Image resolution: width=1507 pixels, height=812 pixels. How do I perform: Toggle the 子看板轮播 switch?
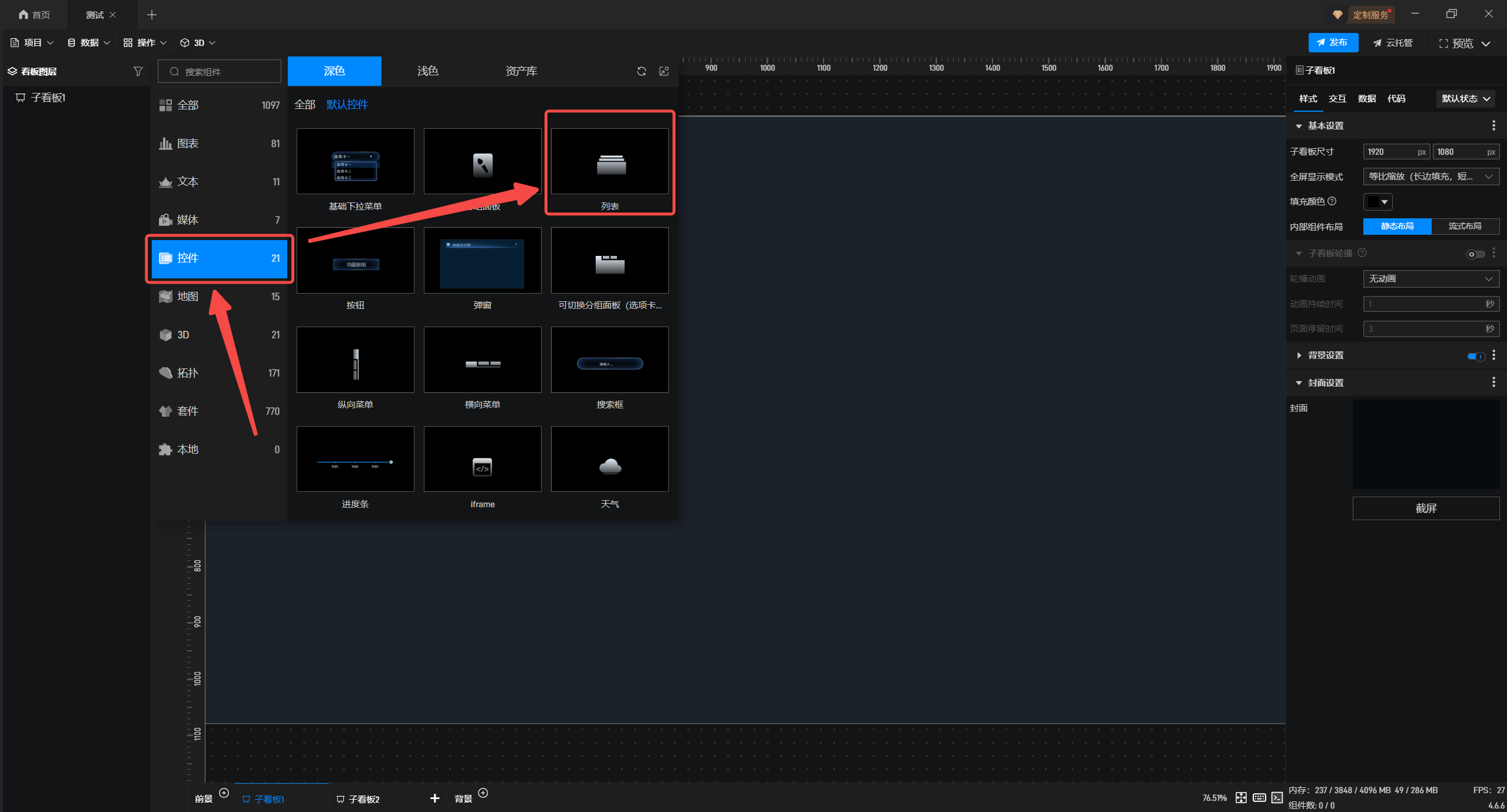click(1475, 254)
